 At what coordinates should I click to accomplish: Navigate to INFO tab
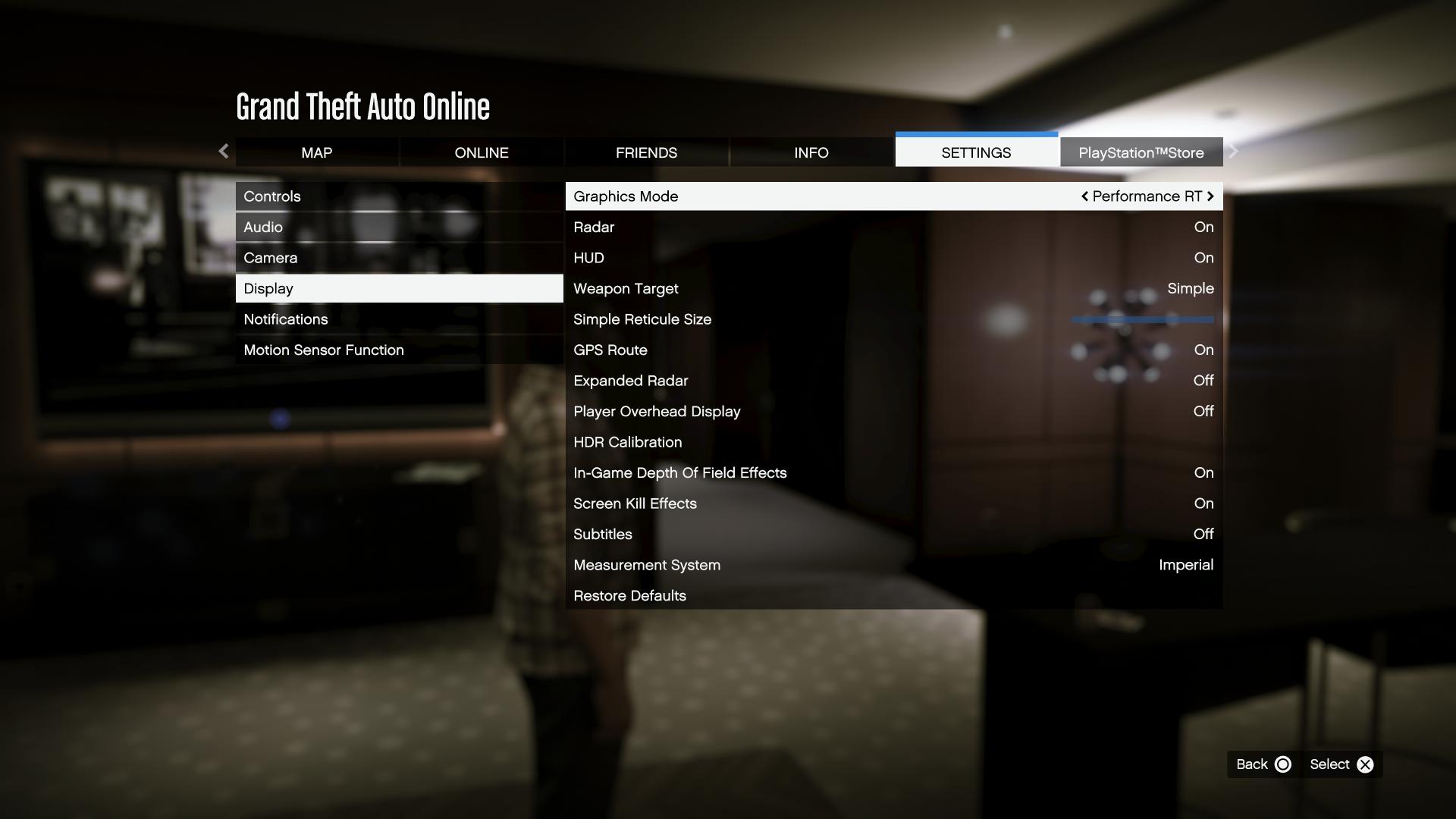pyautogui.click(x=811, y=152)
